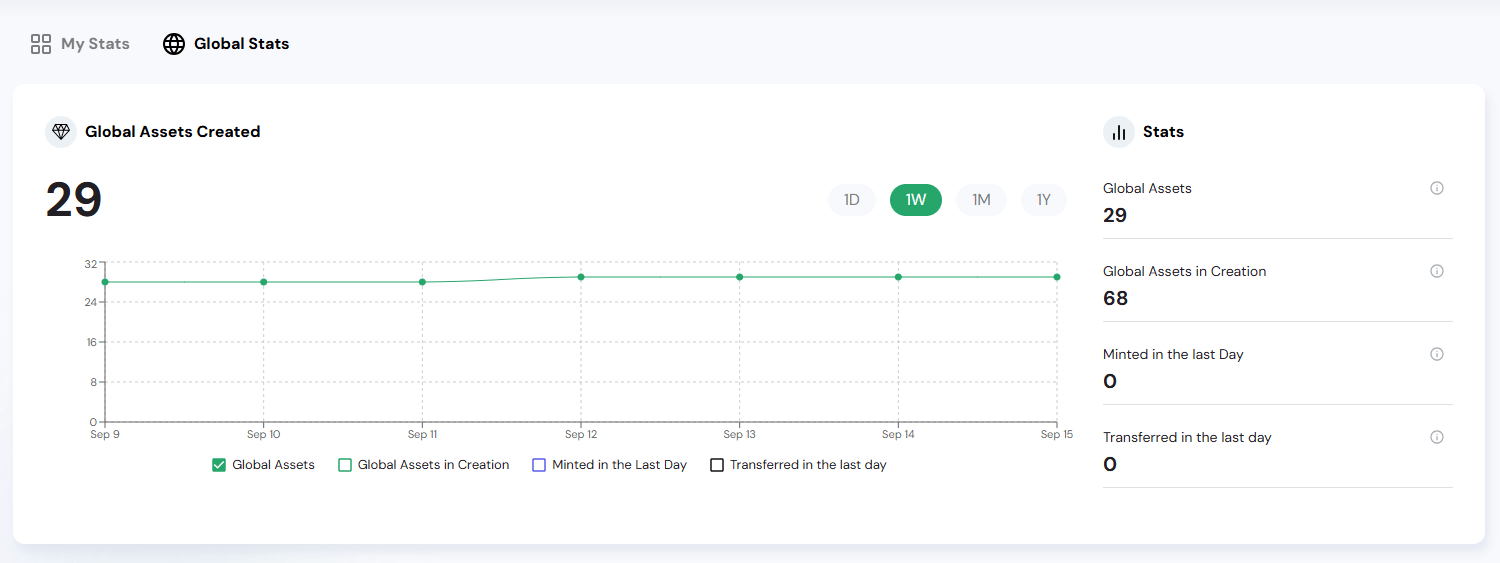
Task: Uncheck the Global Assets legend checkbox
Action: click(x=219, y=465)
